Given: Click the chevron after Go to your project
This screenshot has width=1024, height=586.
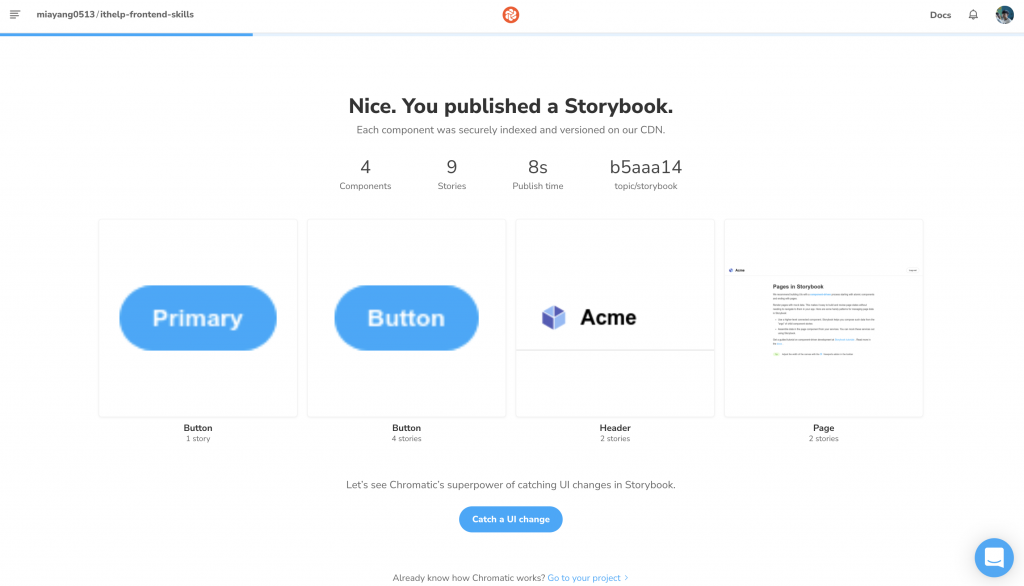Looking at the screenshot, I should click(x=626, y=578).
